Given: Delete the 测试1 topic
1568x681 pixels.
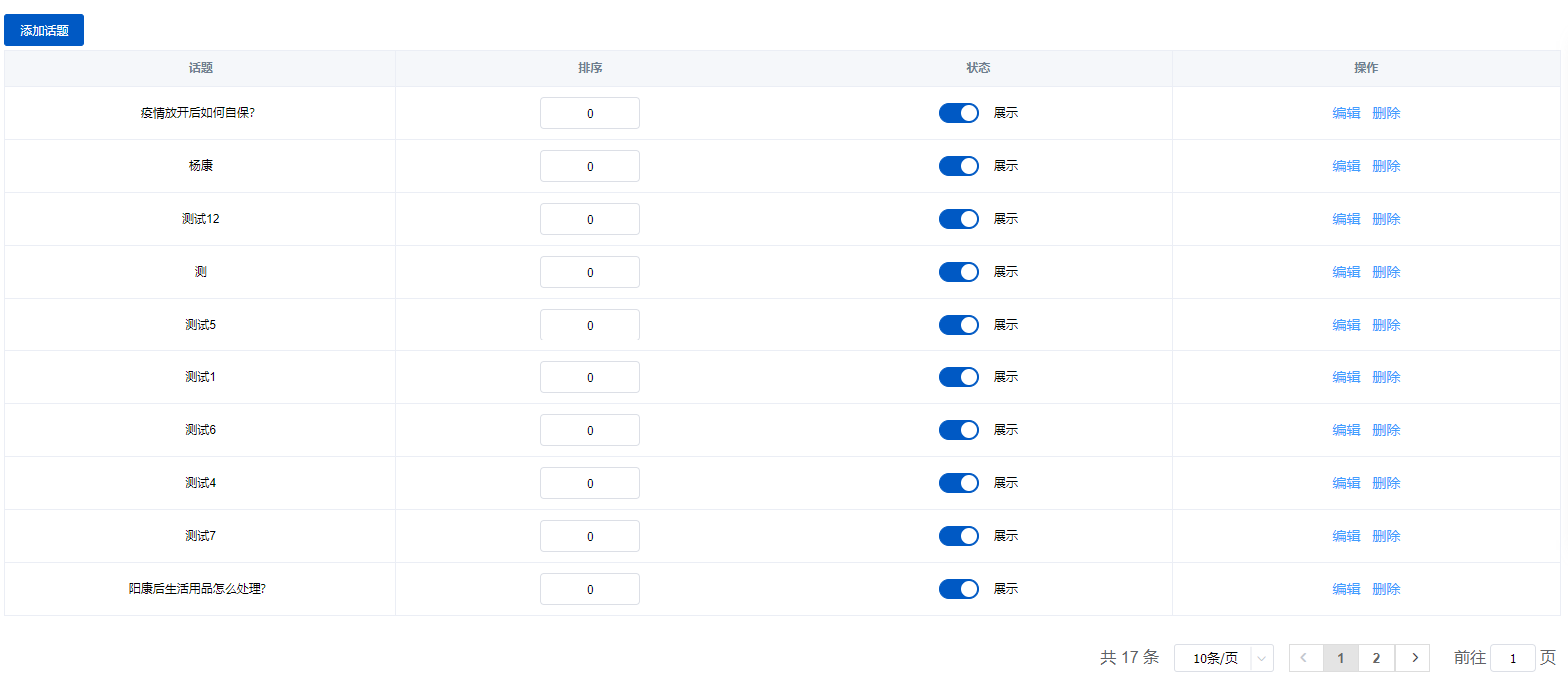Looking at the screenshot, I should [1386, 377].
